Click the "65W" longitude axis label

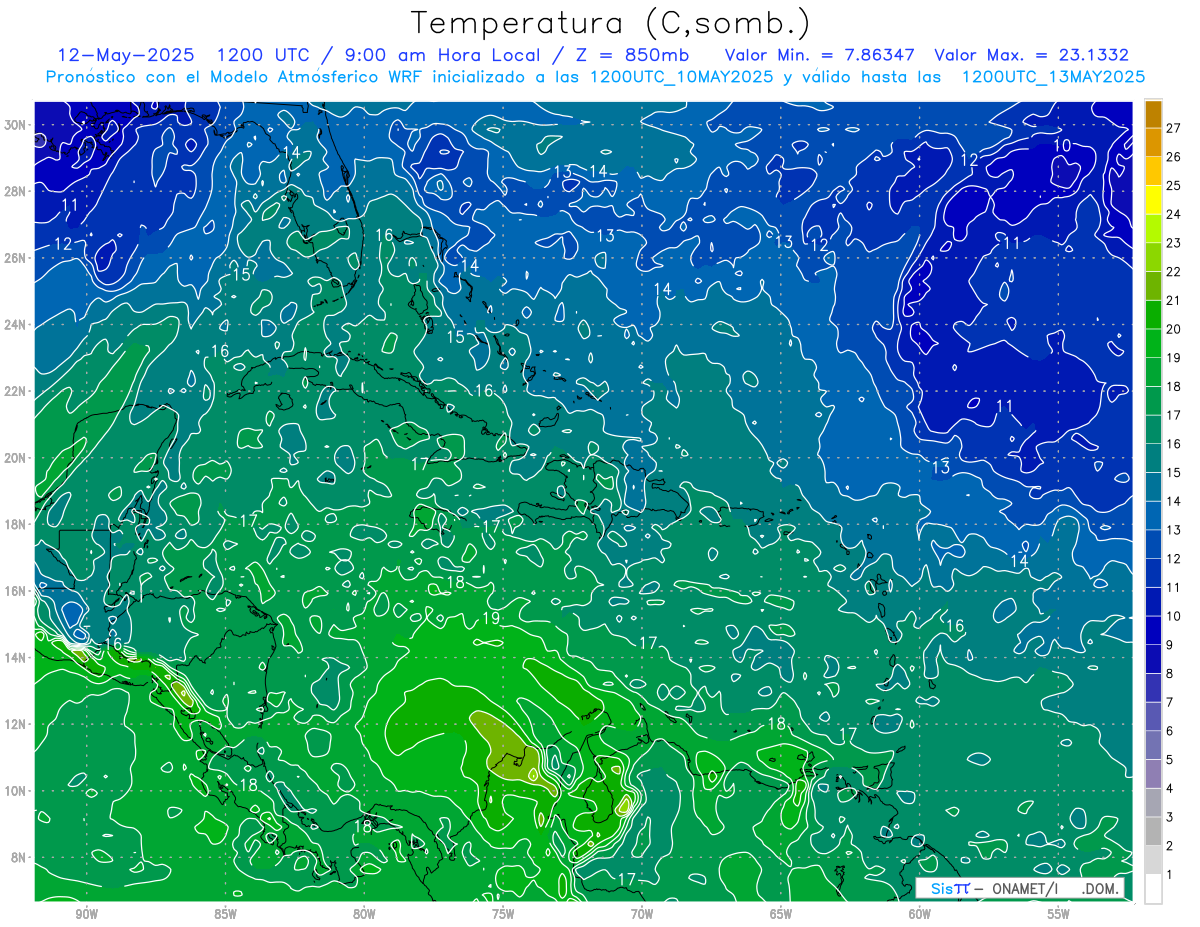pyautogui.click(x=781, y=914)
